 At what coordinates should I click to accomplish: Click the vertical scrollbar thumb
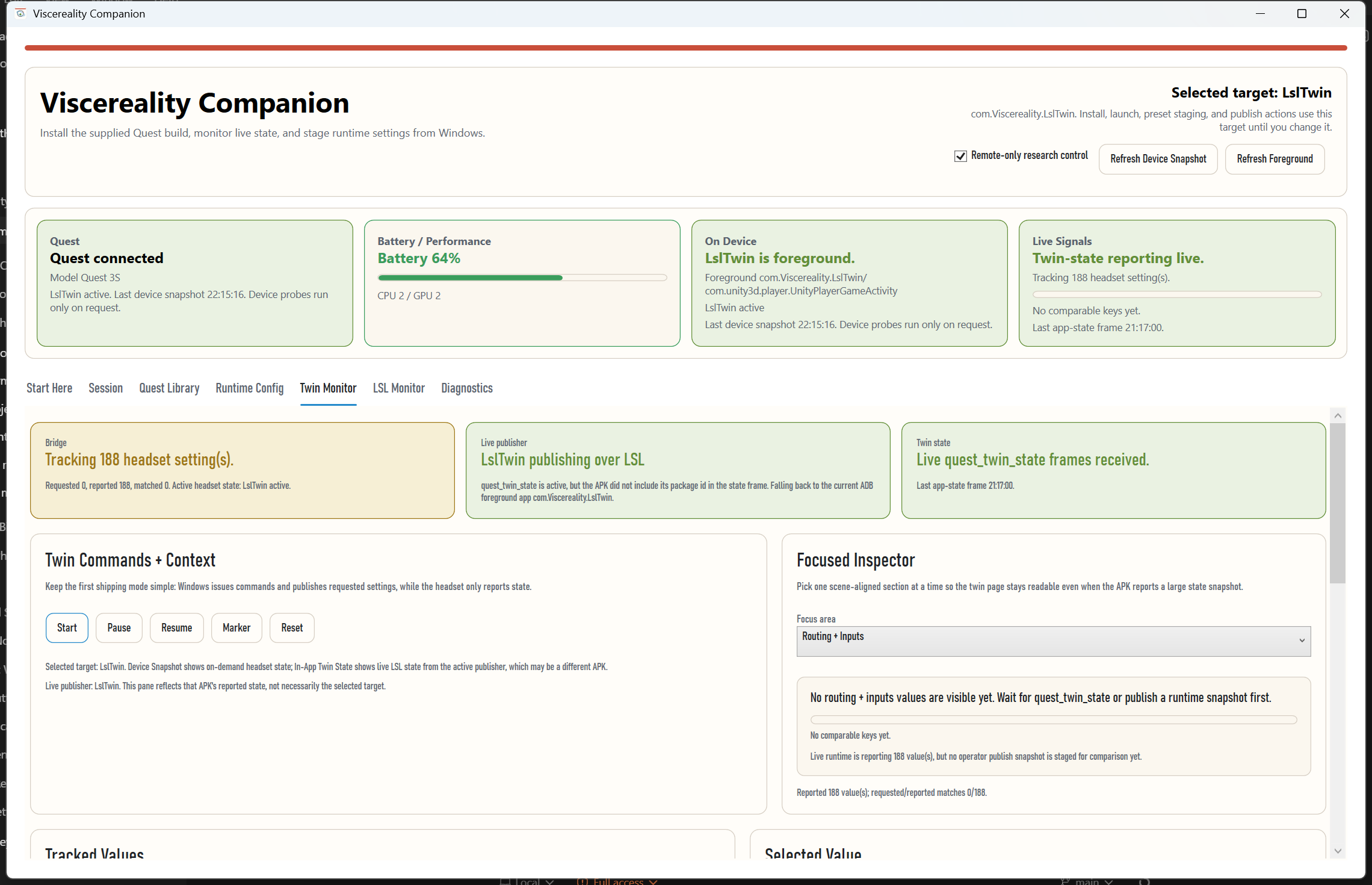(x=1338, y=503)
